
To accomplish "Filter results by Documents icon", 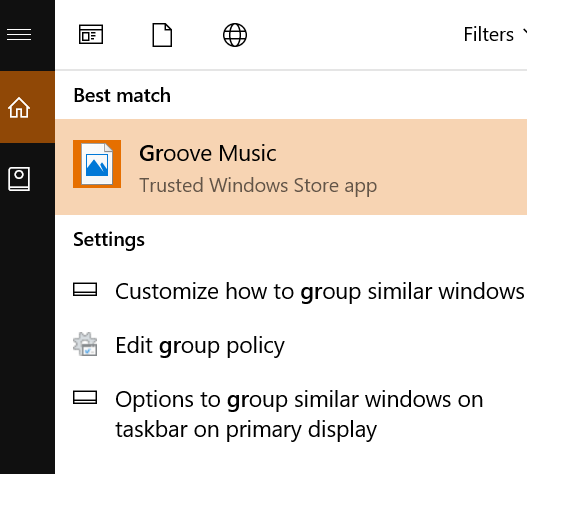I will pos(162,35).
